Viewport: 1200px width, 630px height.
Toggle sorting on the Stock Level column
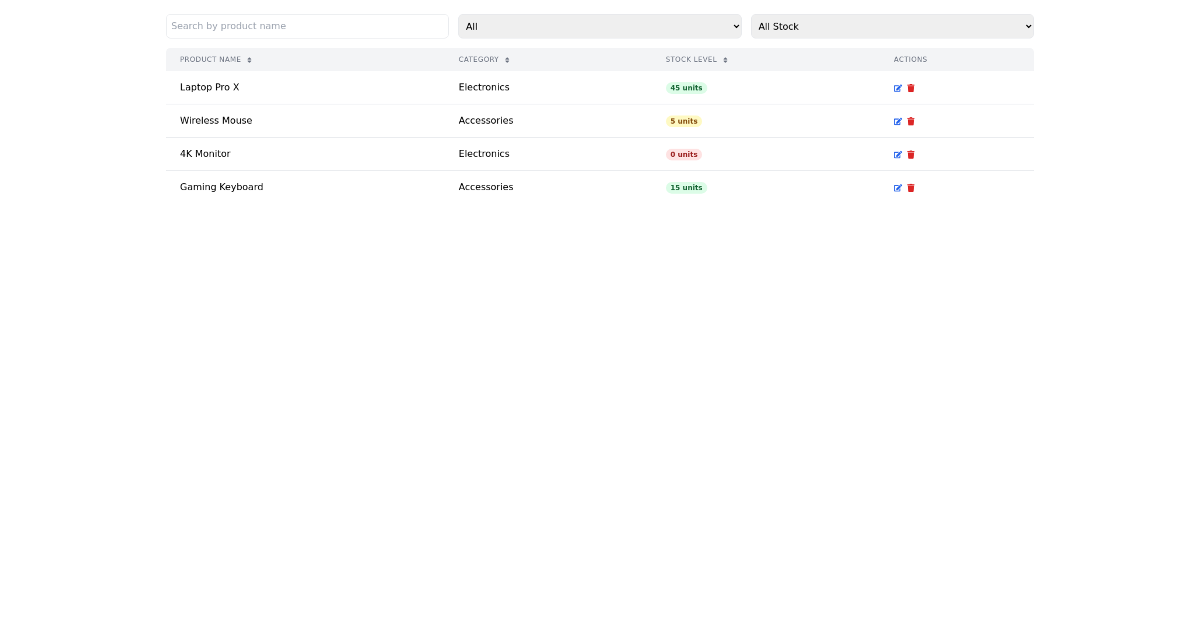pos(723,59)
